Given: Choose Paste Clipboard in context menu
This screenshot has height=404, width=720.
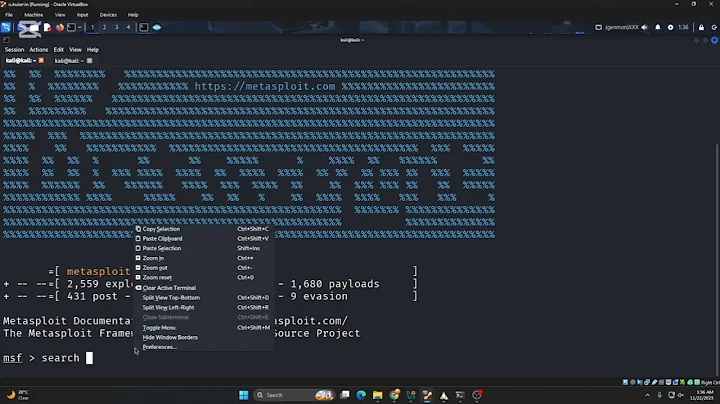Looking at the screenshot, I should (203, 239).
